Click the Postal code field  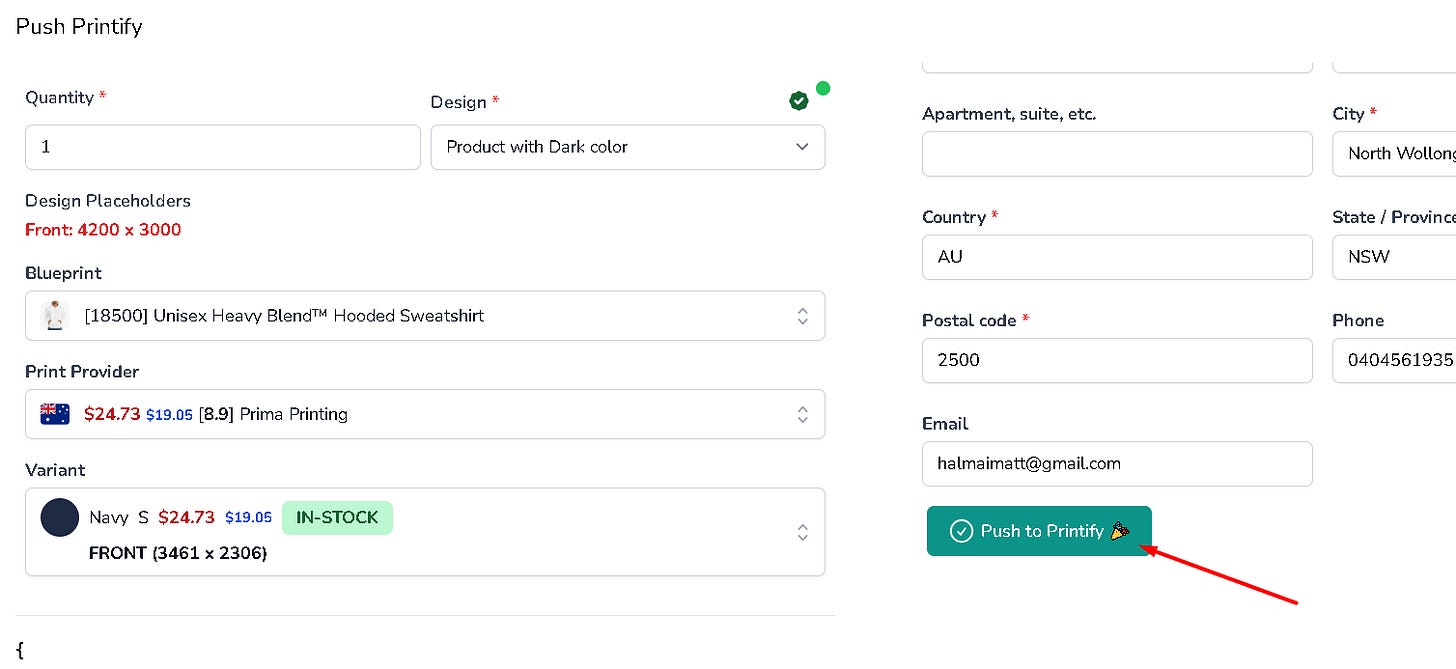(x=1117, y=360)
